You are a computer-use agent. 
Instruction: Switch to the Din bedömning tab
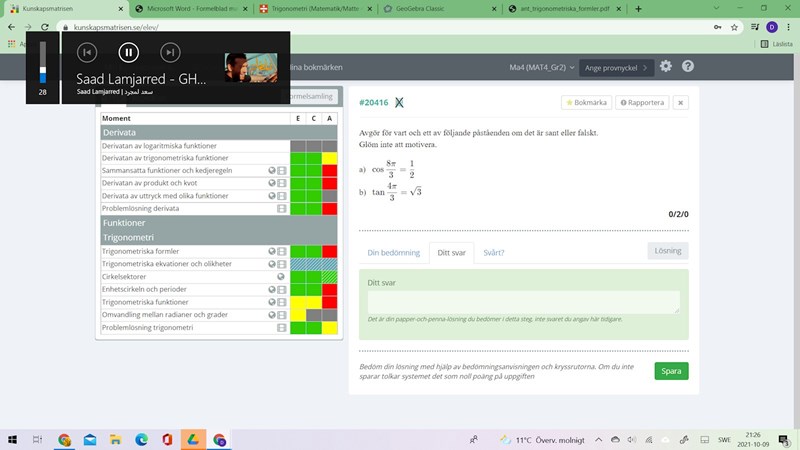click(x=393, y=253)
